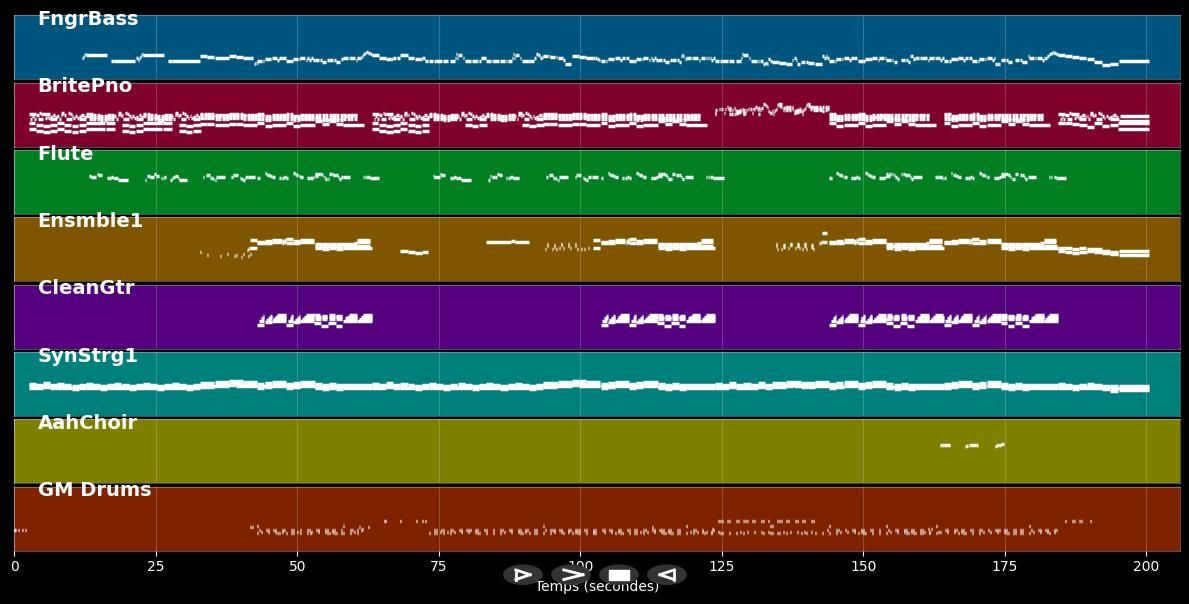Screen dimensions: 1189x604
Task: Click the 150 tick on the time axis
Action: pos(863,565)
